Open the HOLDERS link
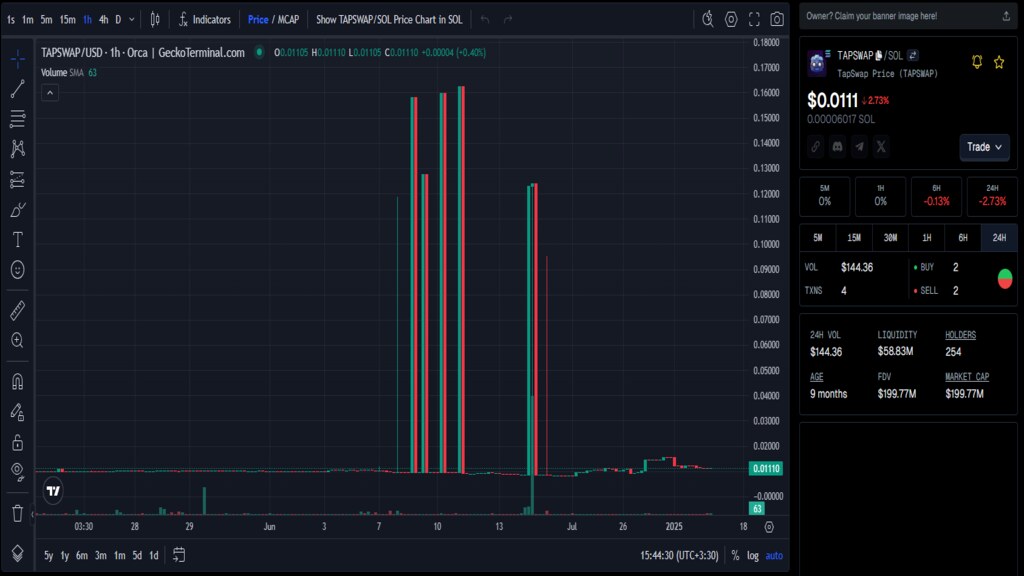The width and height of the screenshot is (1024, 576). (961, 335)
